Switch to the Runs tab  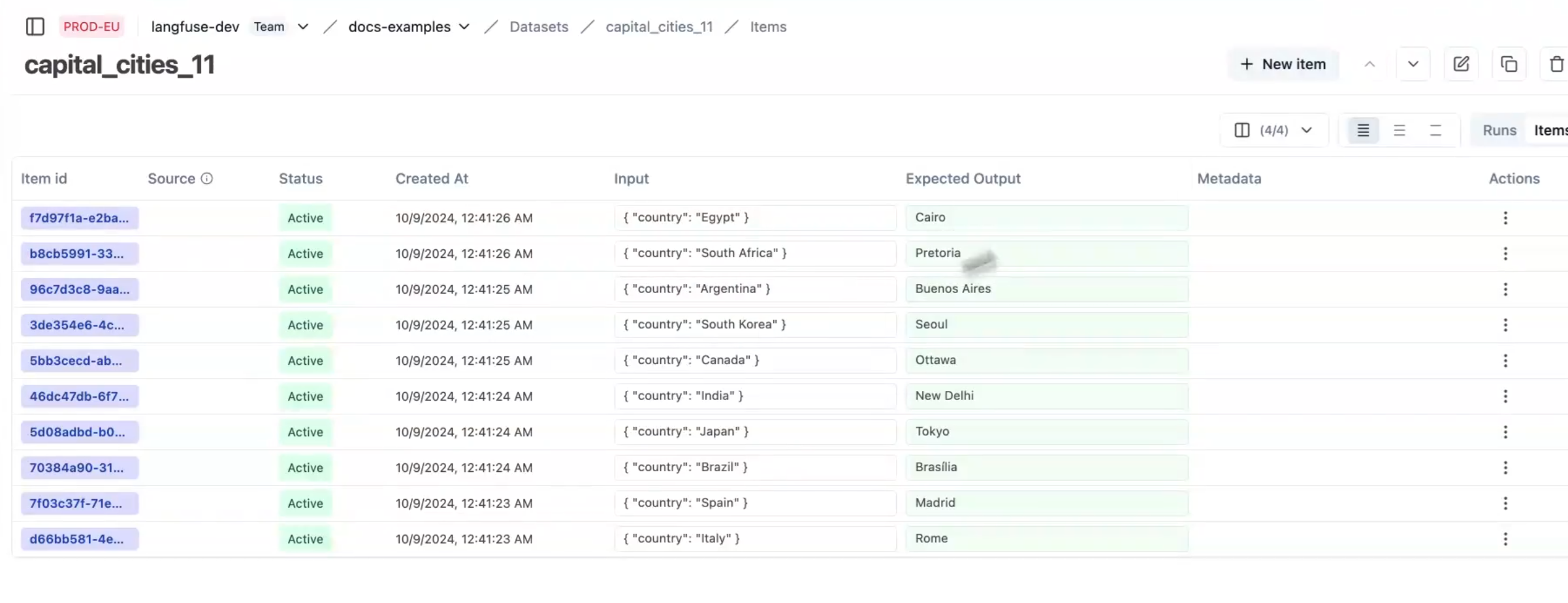(1499, 131)
